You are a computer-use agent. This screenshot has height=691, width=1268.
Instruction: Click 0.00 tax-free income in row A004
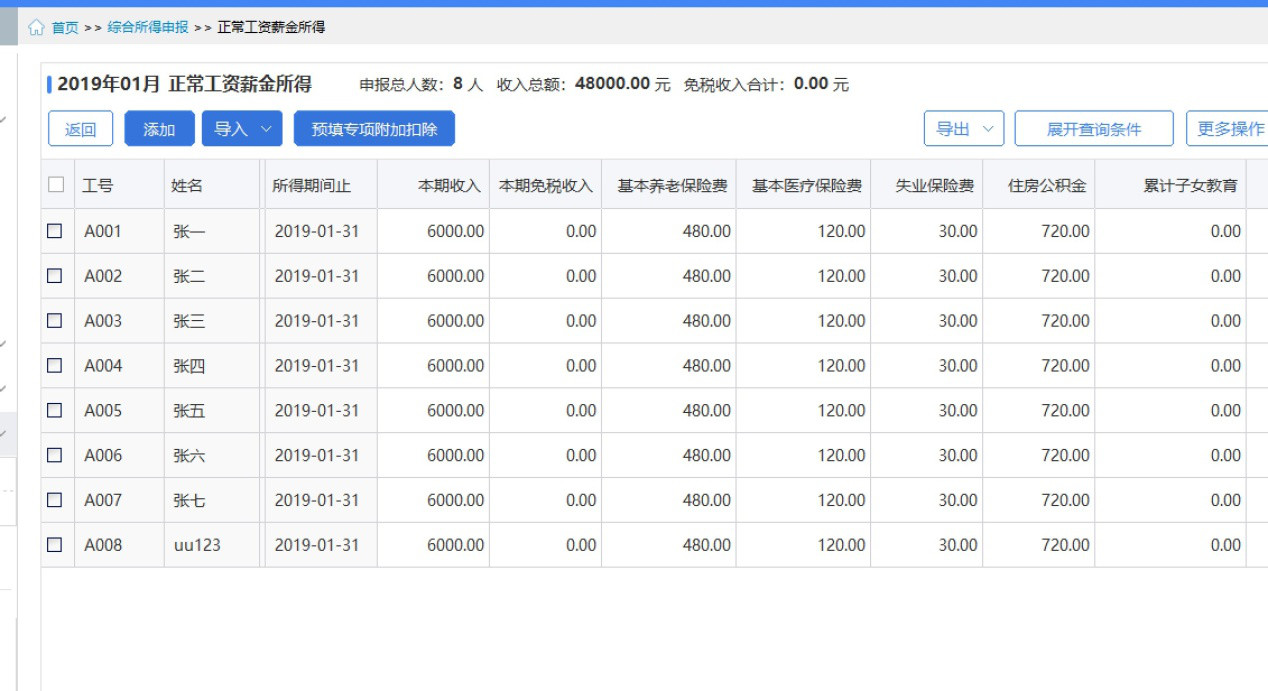(581, 366)
